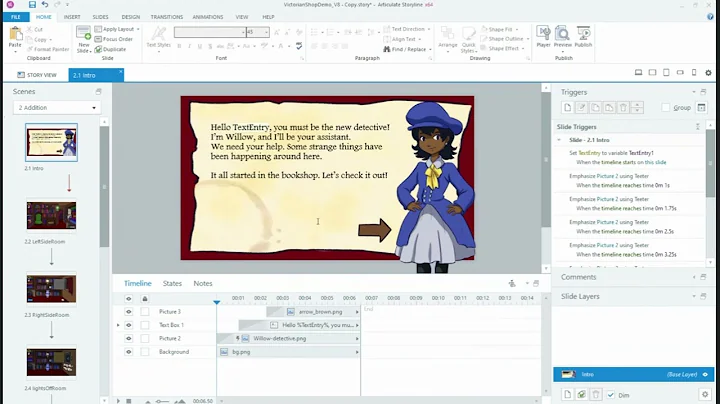Viewport: 720px width, 404px height.
Task: Click Story View button
Action: tap(37, 75)
